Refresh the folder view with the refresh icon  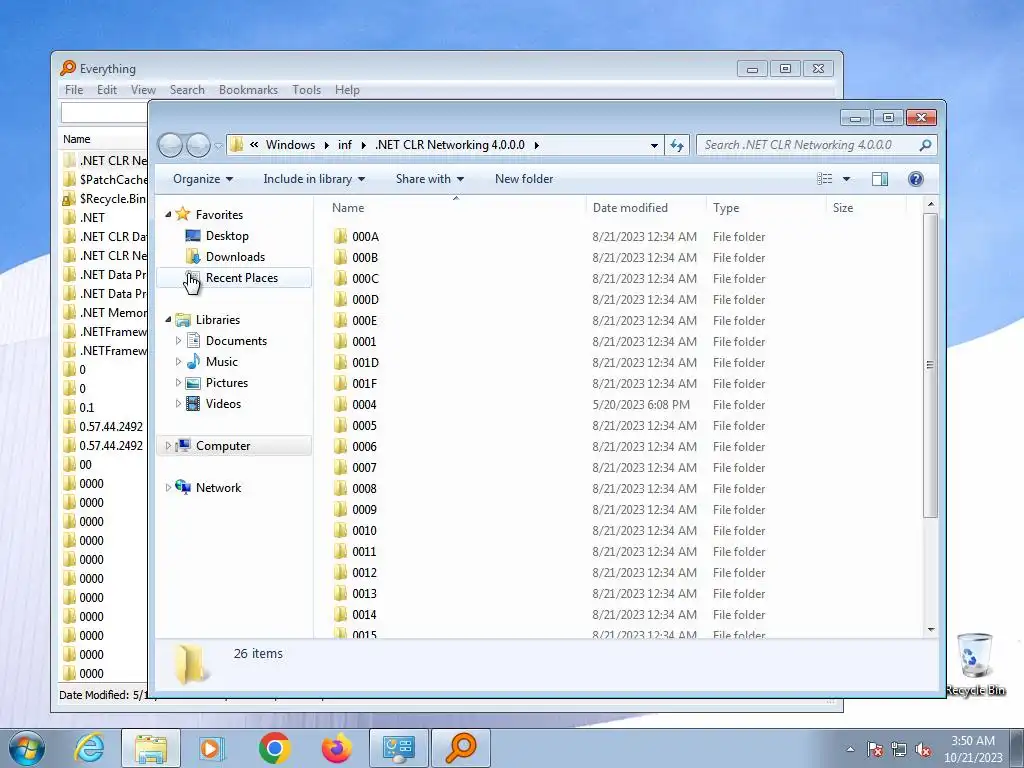coord(677,145)
